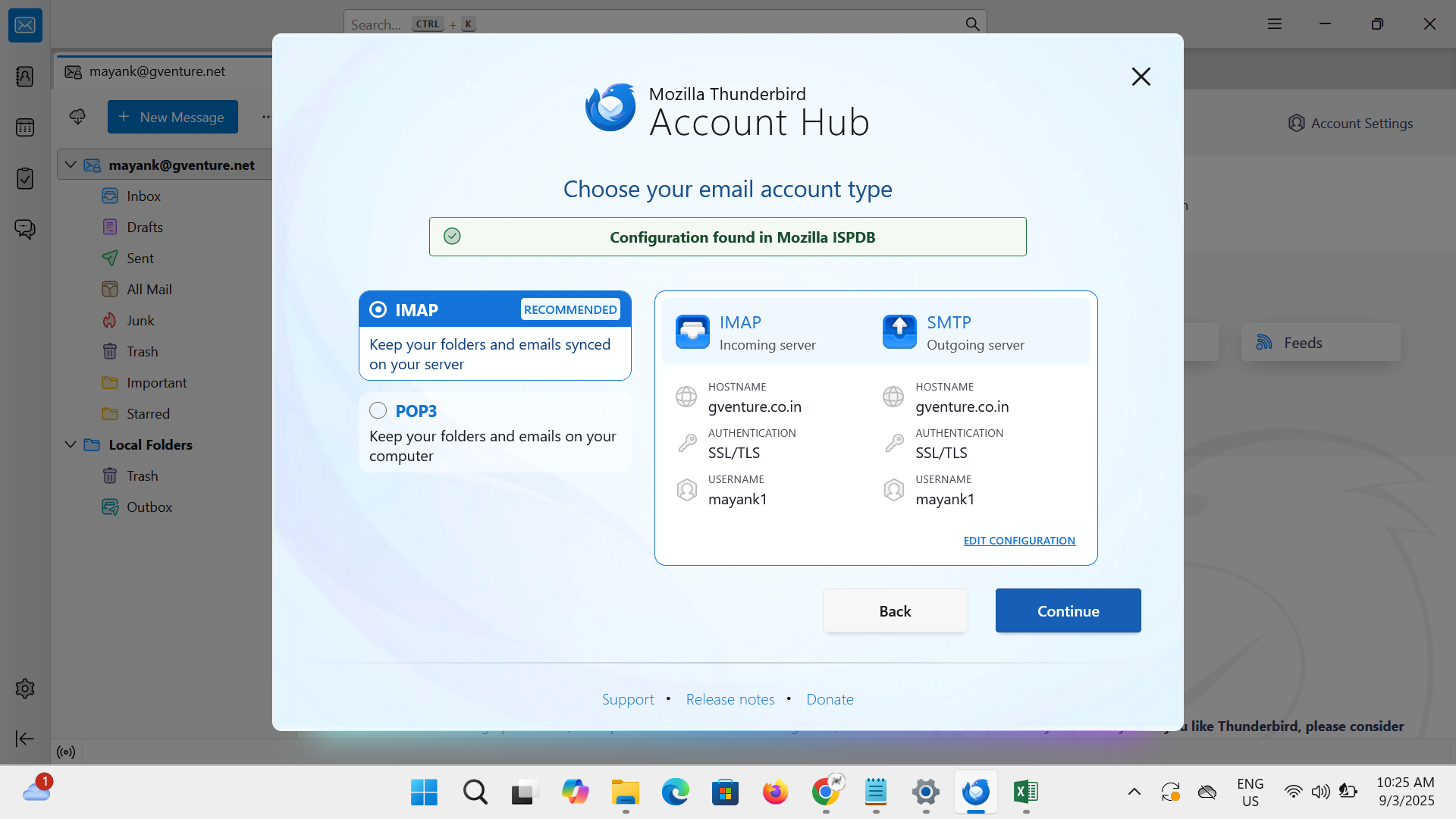Click the Mail space envelope icon
Image resolution: width=1456 pixels, height=819 pixels.
click(25, 26)
